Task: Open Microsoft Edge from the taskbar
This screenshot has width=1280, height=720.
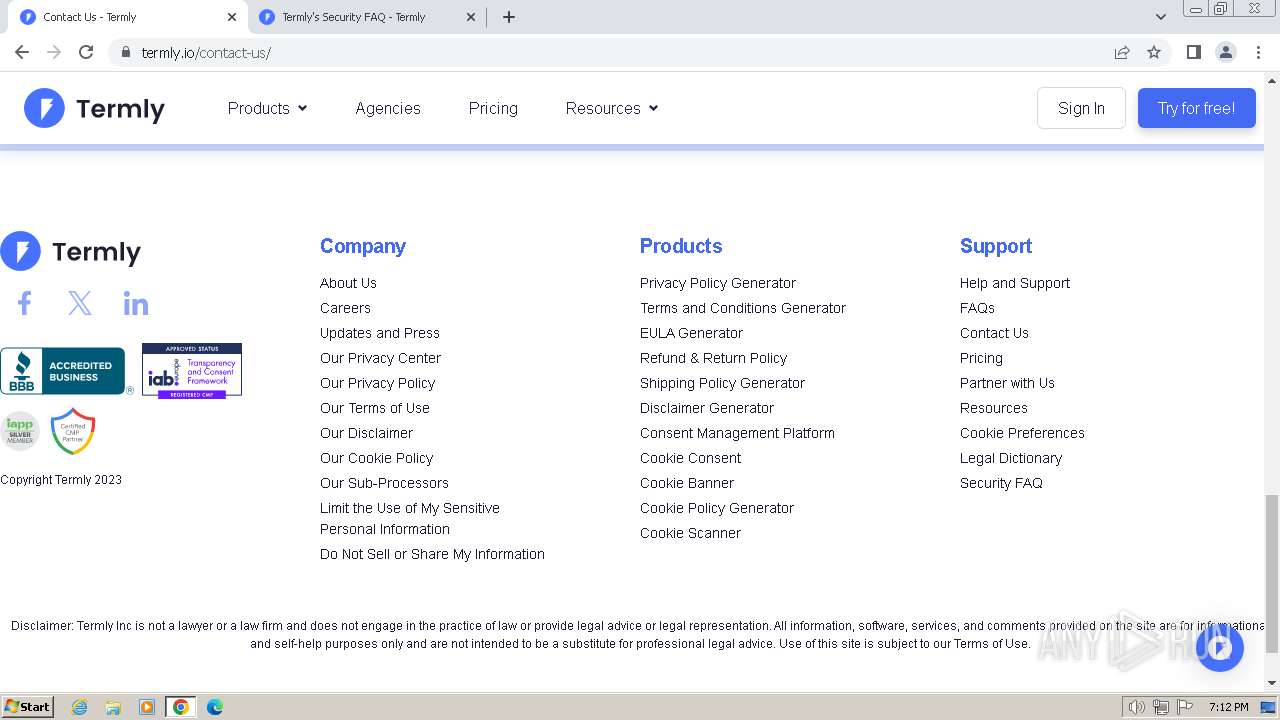Action: (215, 707)
